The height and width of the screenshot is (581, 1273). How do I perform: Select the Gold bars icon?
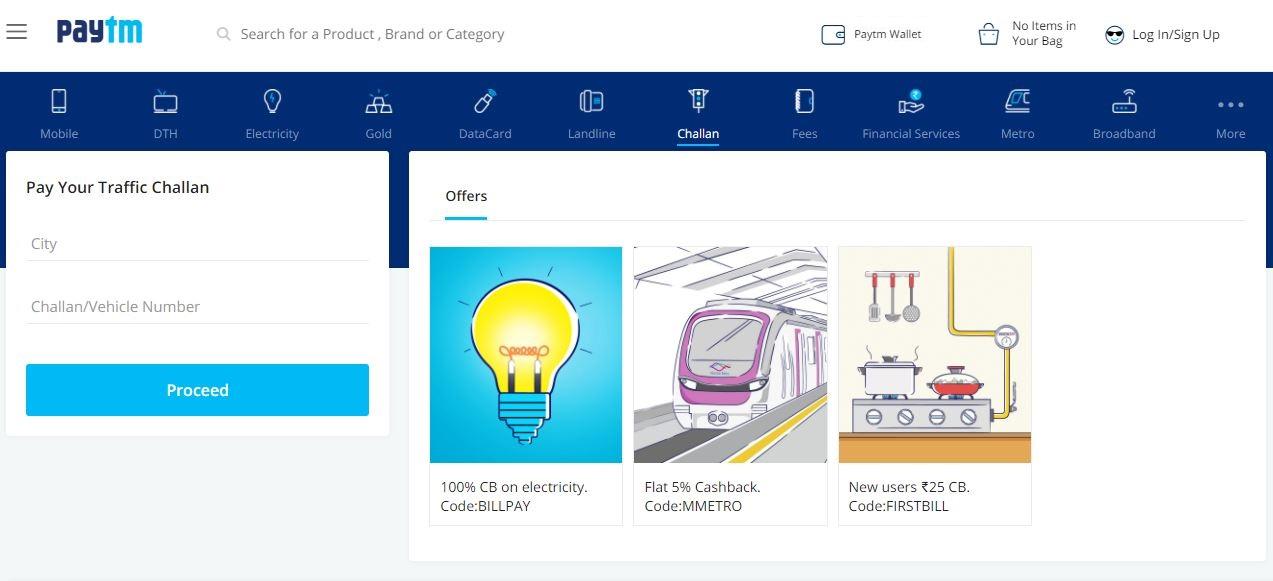(378, 101)
